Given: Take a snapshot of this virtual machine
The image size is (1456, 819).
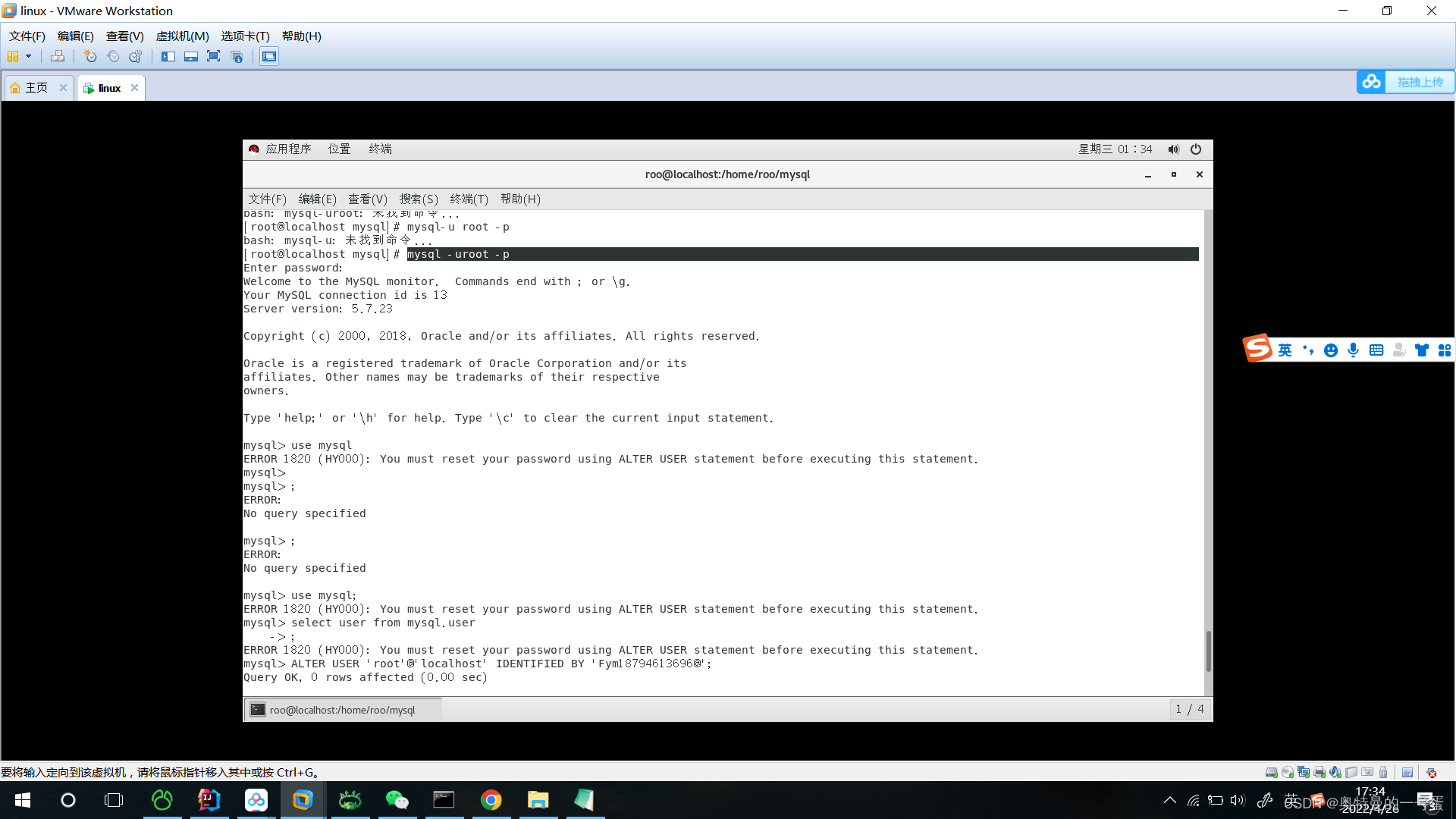Looking at the screenshot, I should [90, 56].
